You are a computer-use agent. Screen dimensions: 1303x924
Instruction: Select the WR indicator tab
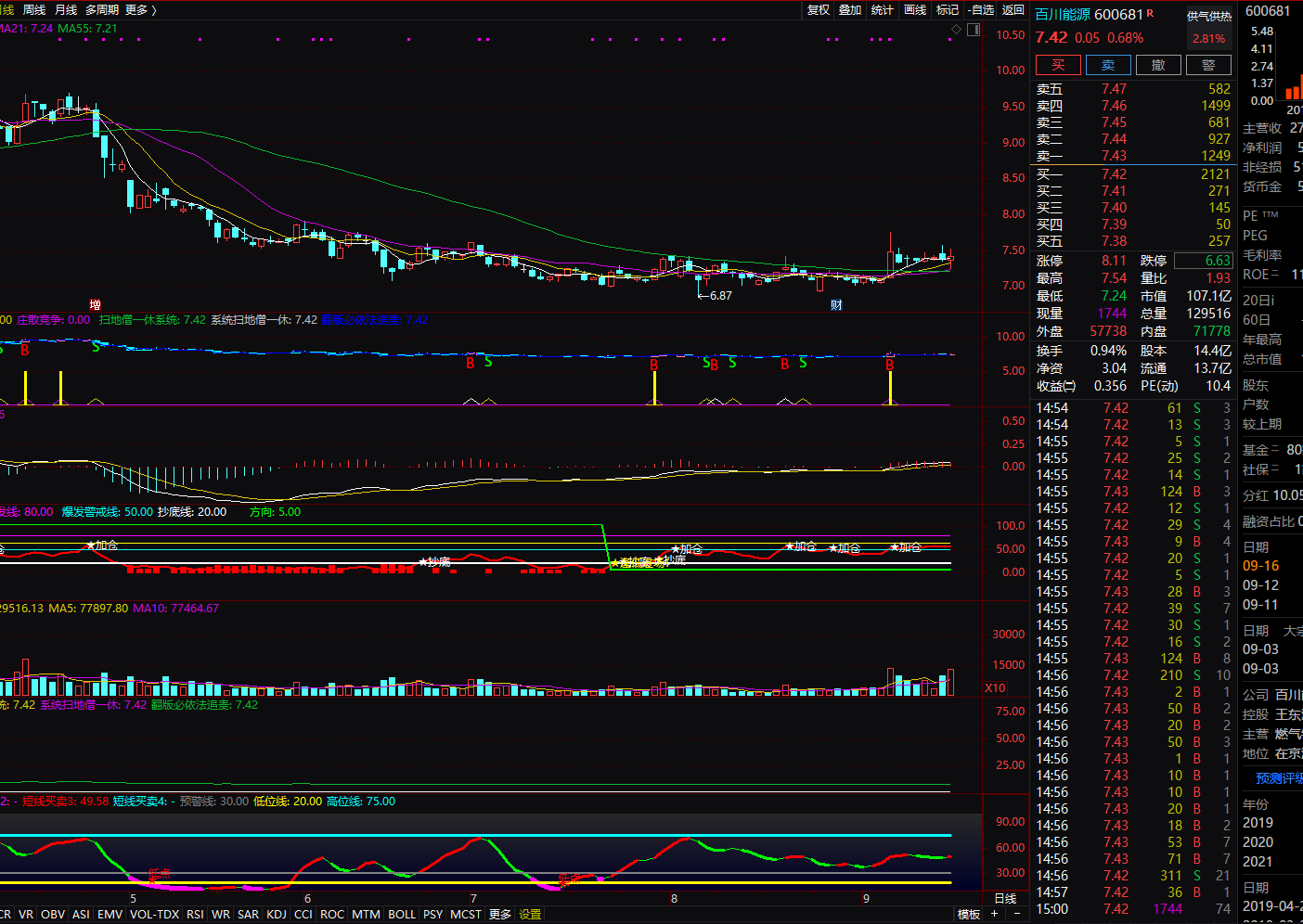point(221,914)
